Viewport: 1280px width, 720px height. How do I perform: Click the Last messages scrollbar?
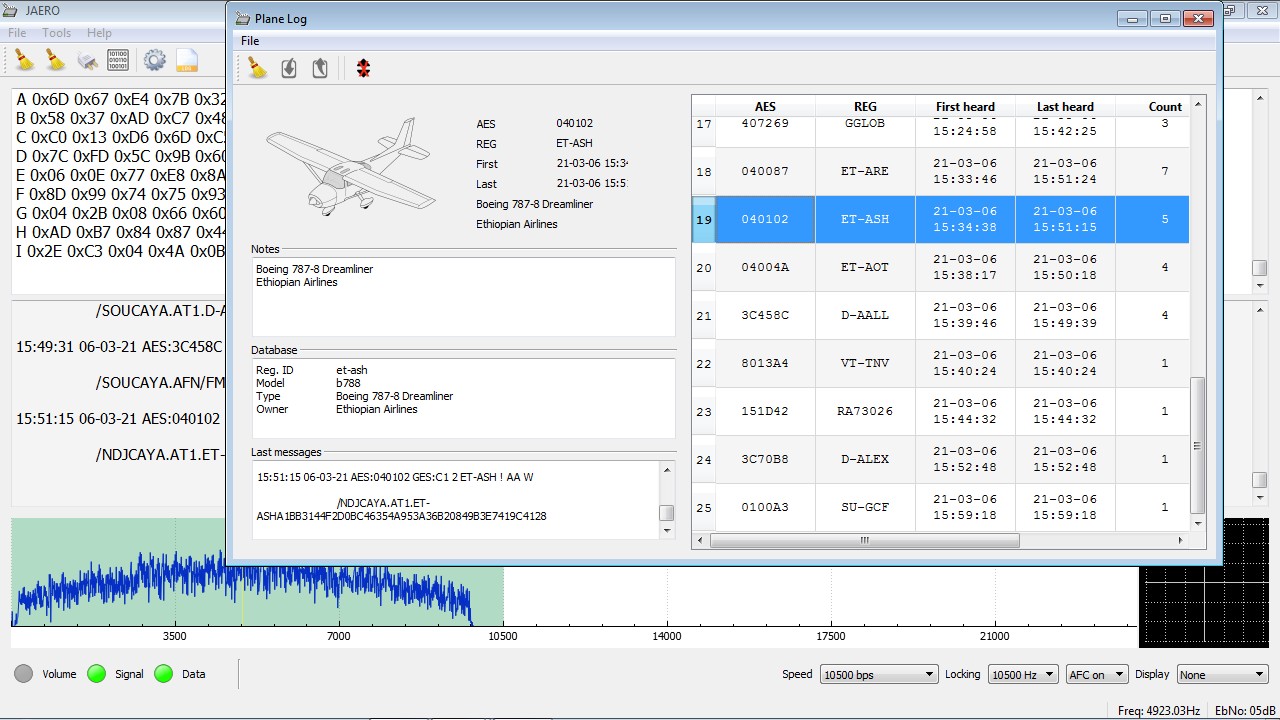(x=665, y=512)
